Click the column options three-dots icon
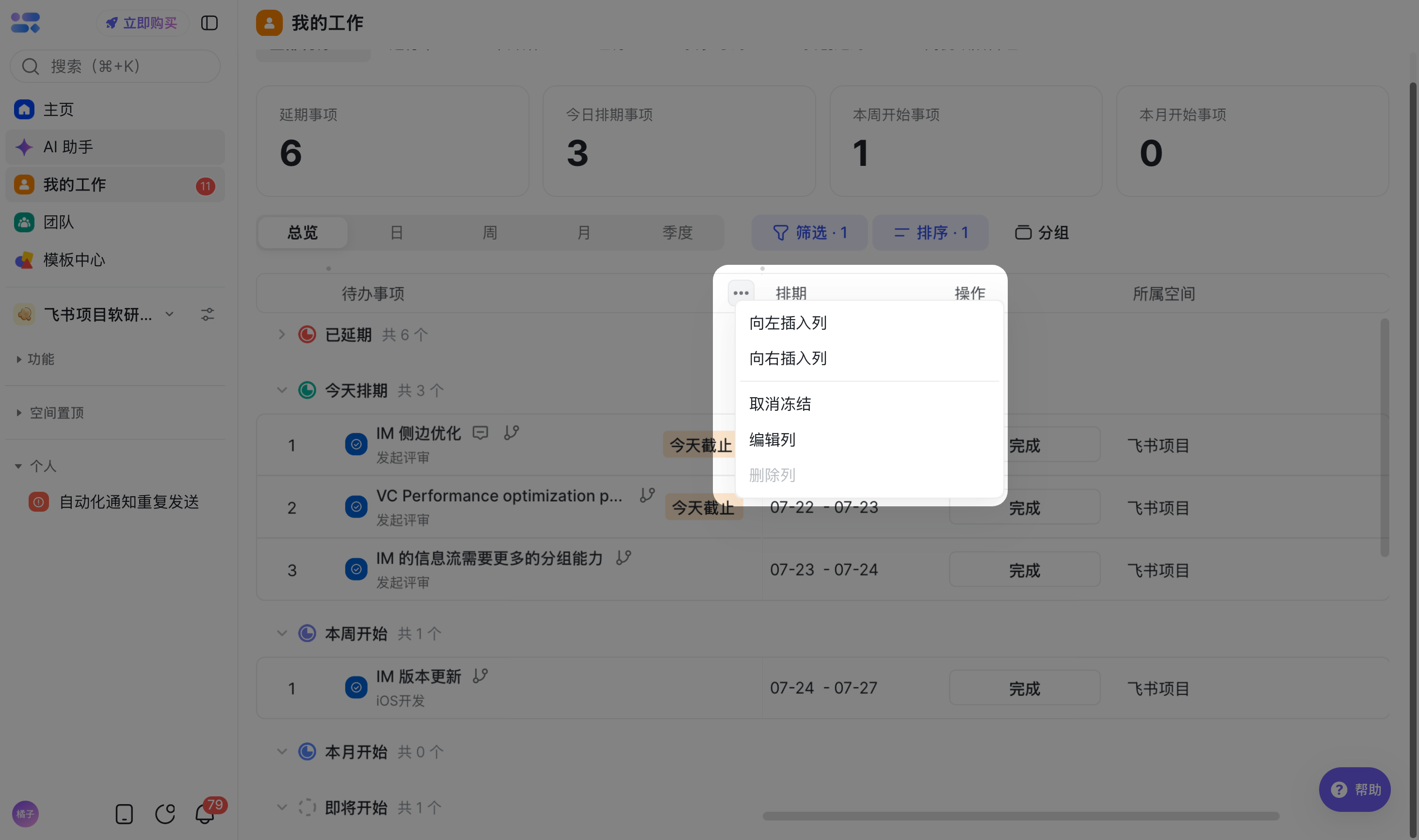The height and width of the screenshot is (840, 1419). point(741,292)
